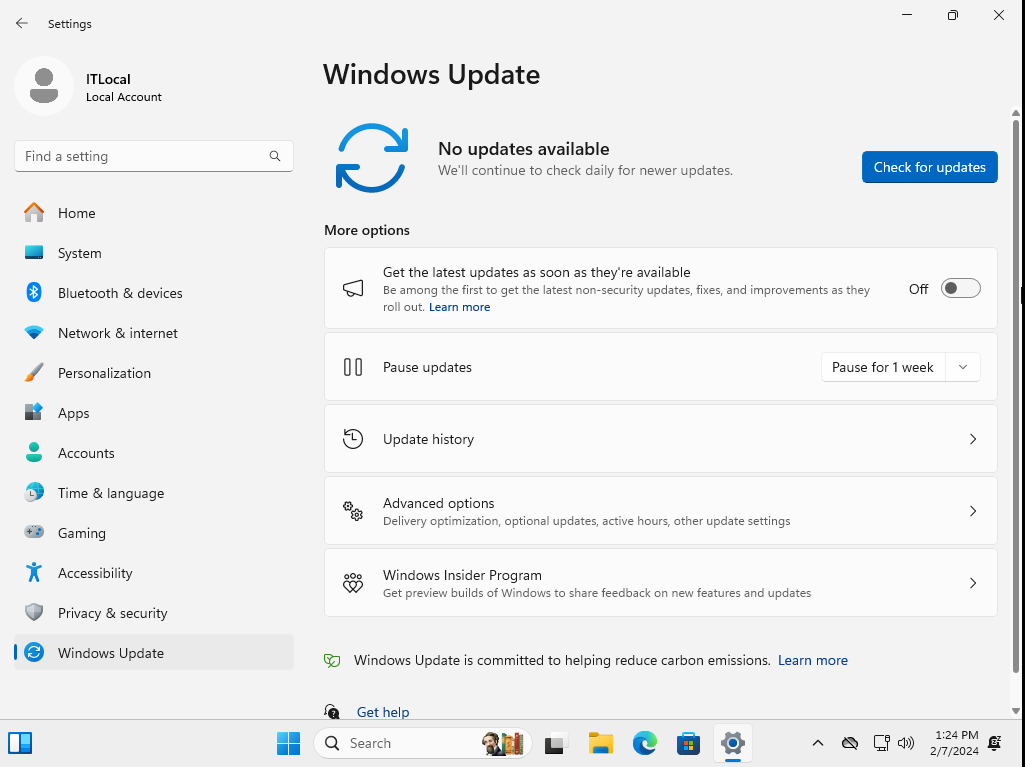Click the Windows Update sync icon in sidebar
Image resolution: width=1025 pixels, height=767 pixels.
coord(34,653)
